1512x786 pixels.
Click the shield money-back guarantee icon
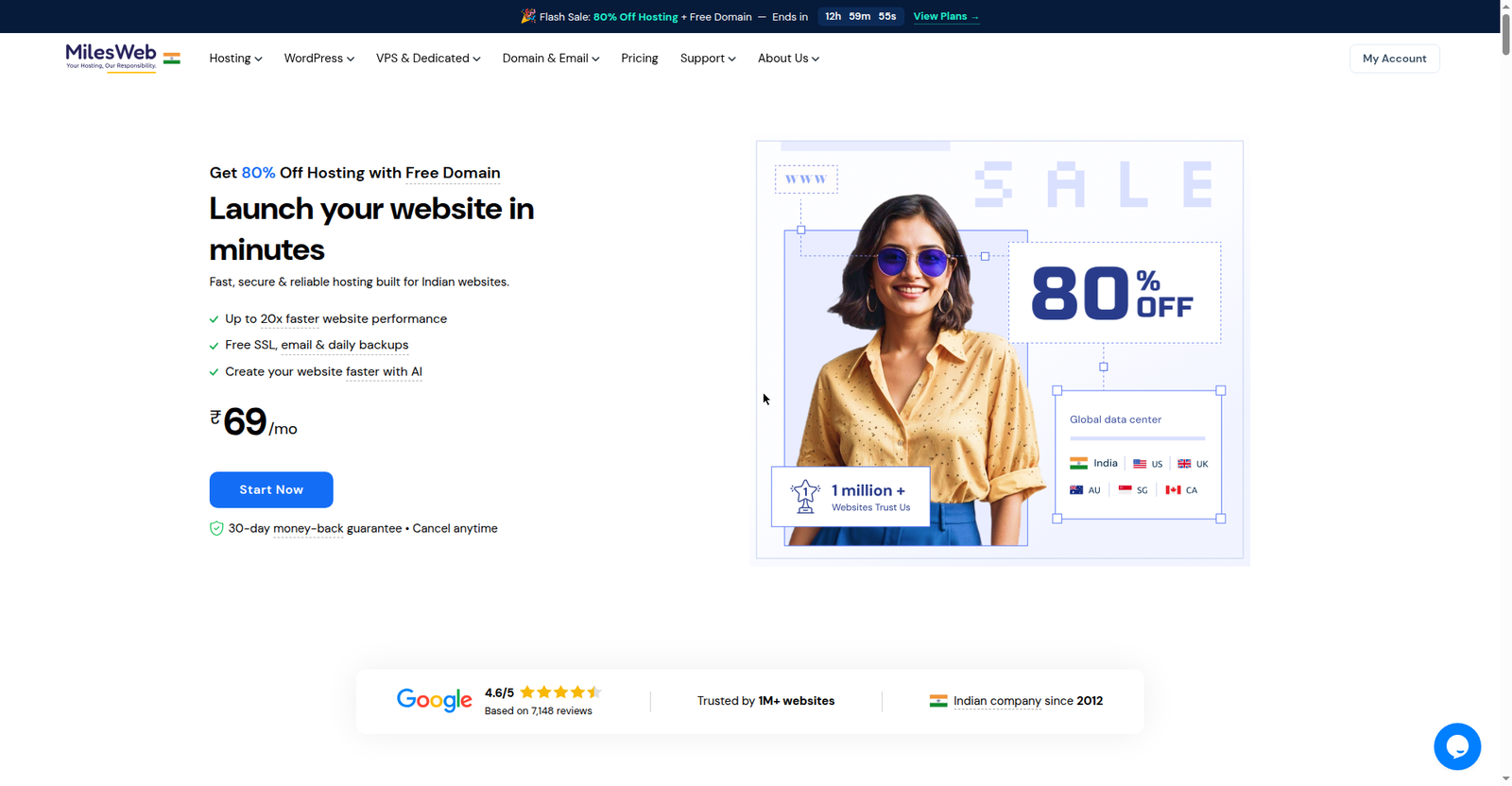coord(216,528)
